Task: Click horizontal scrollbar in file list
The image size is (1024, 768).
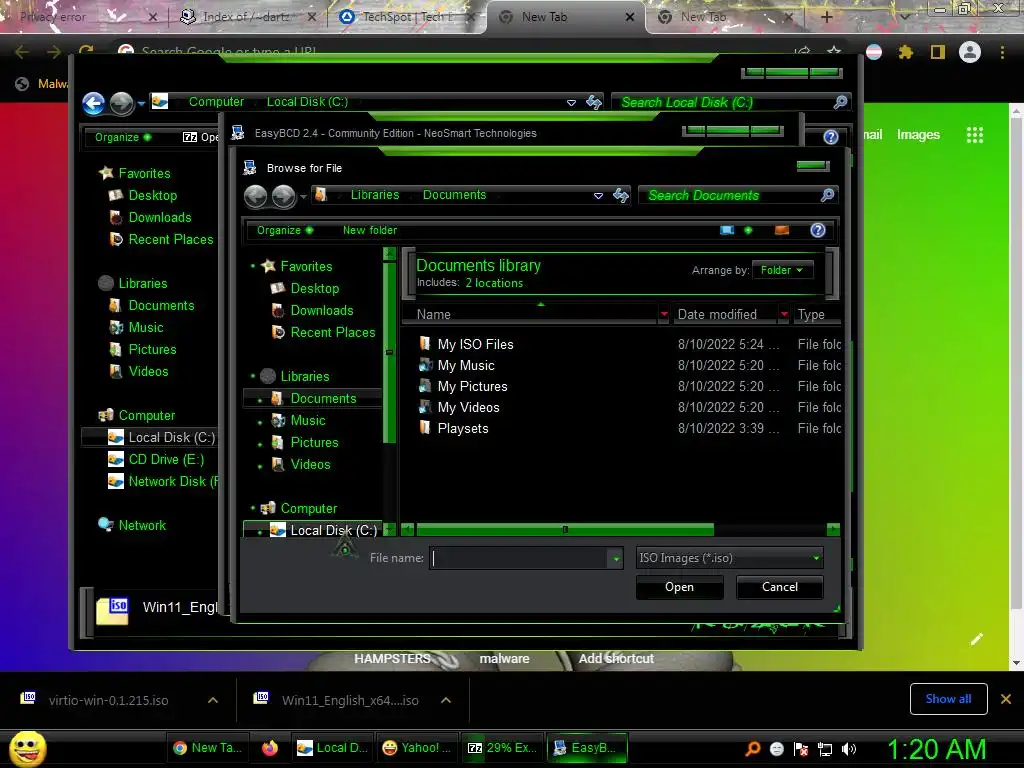Action: [x=566, y=529]
